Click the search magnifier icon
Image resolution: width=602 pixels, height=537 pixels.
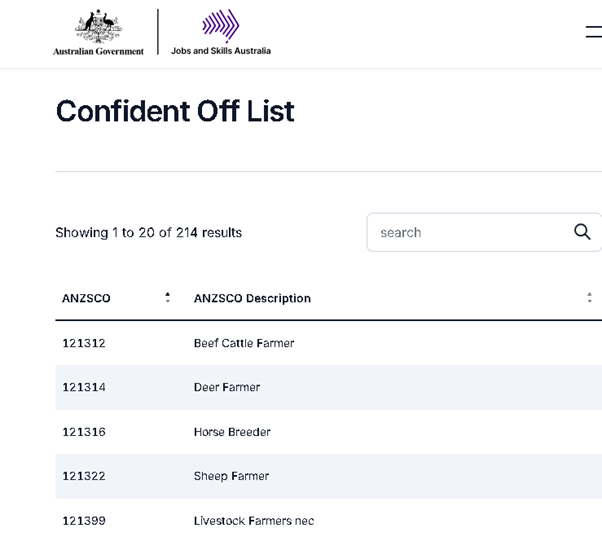click(x=582, y=232)
